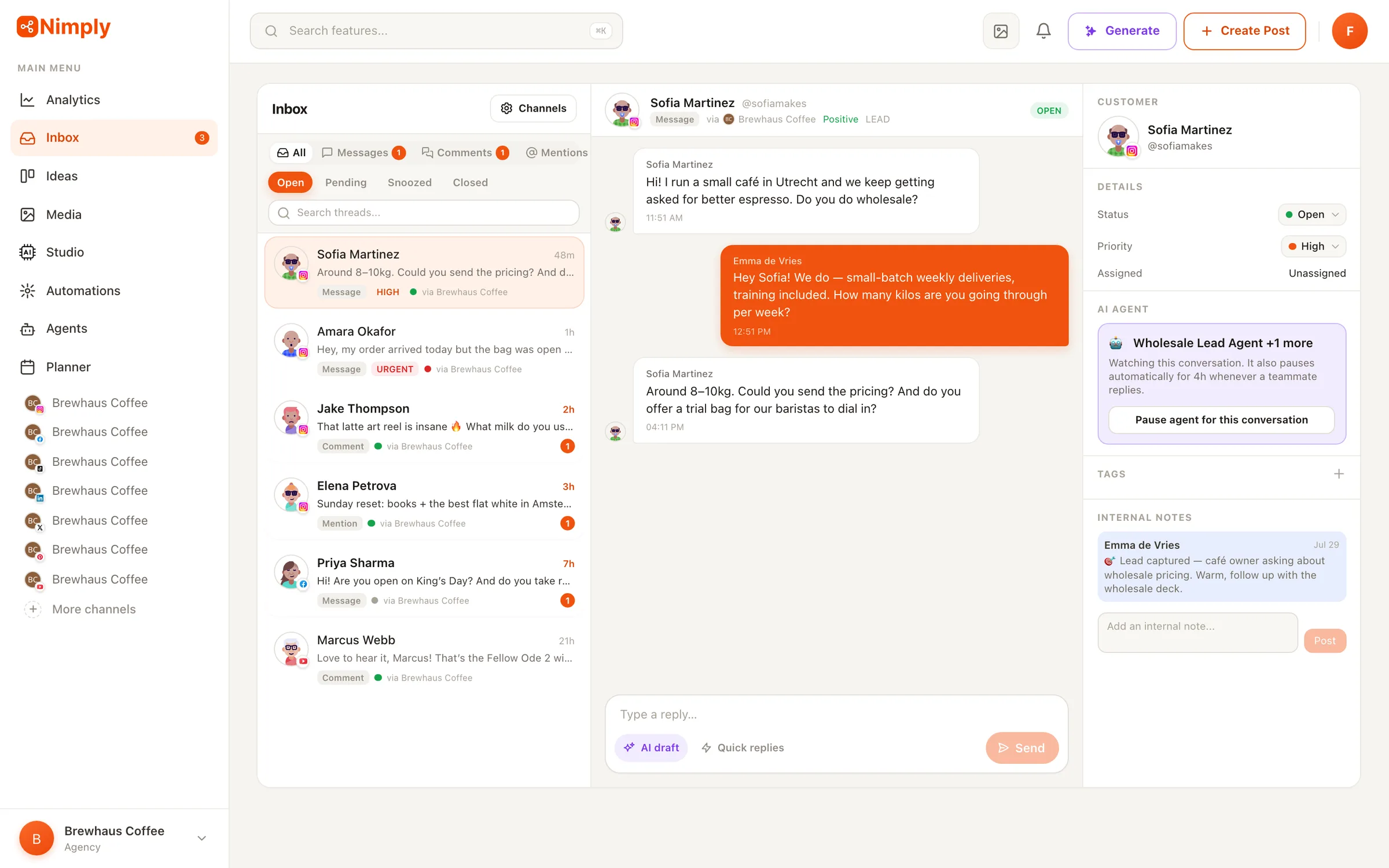This screenshot has height=868, width=1389.
Task: Filter threads by Closed status
Action: pos(470,182)
